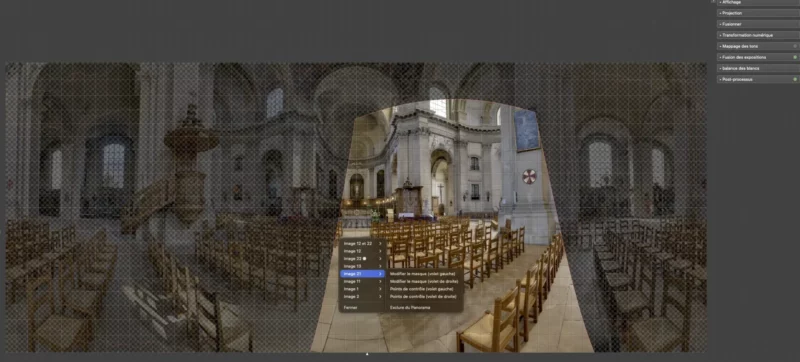Screen dimensions: 800x362
Task: Expand the balance des blancs section
Action: (x=758, y=68)
